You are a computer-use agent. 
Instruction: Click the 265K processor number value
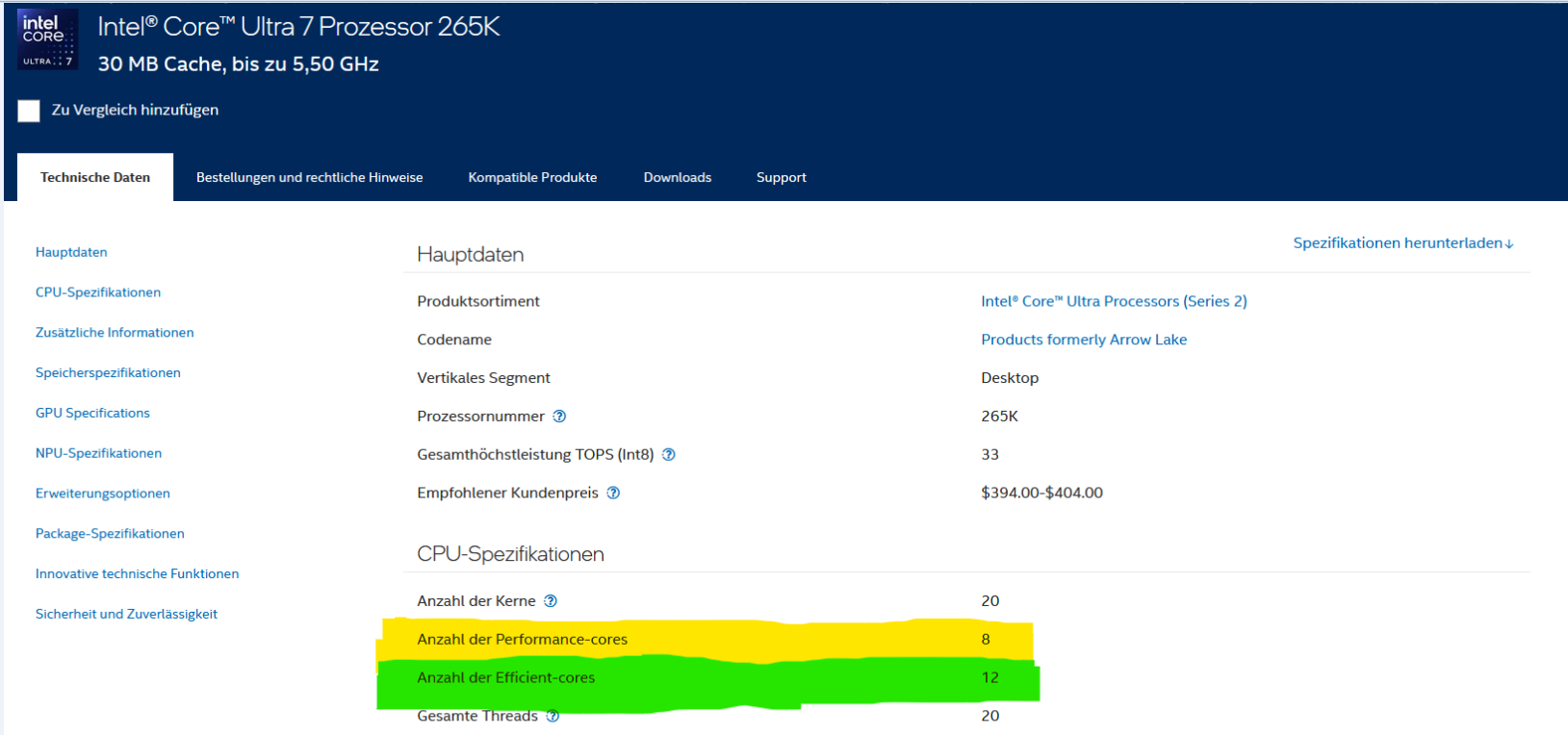point(999,417)
